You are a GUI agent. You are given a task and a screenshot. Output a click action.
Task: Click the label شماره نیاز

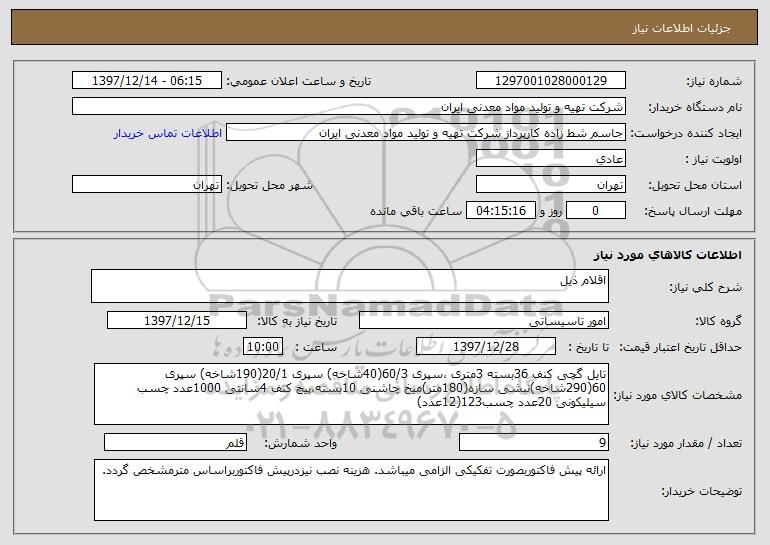(x=714, y=81)
